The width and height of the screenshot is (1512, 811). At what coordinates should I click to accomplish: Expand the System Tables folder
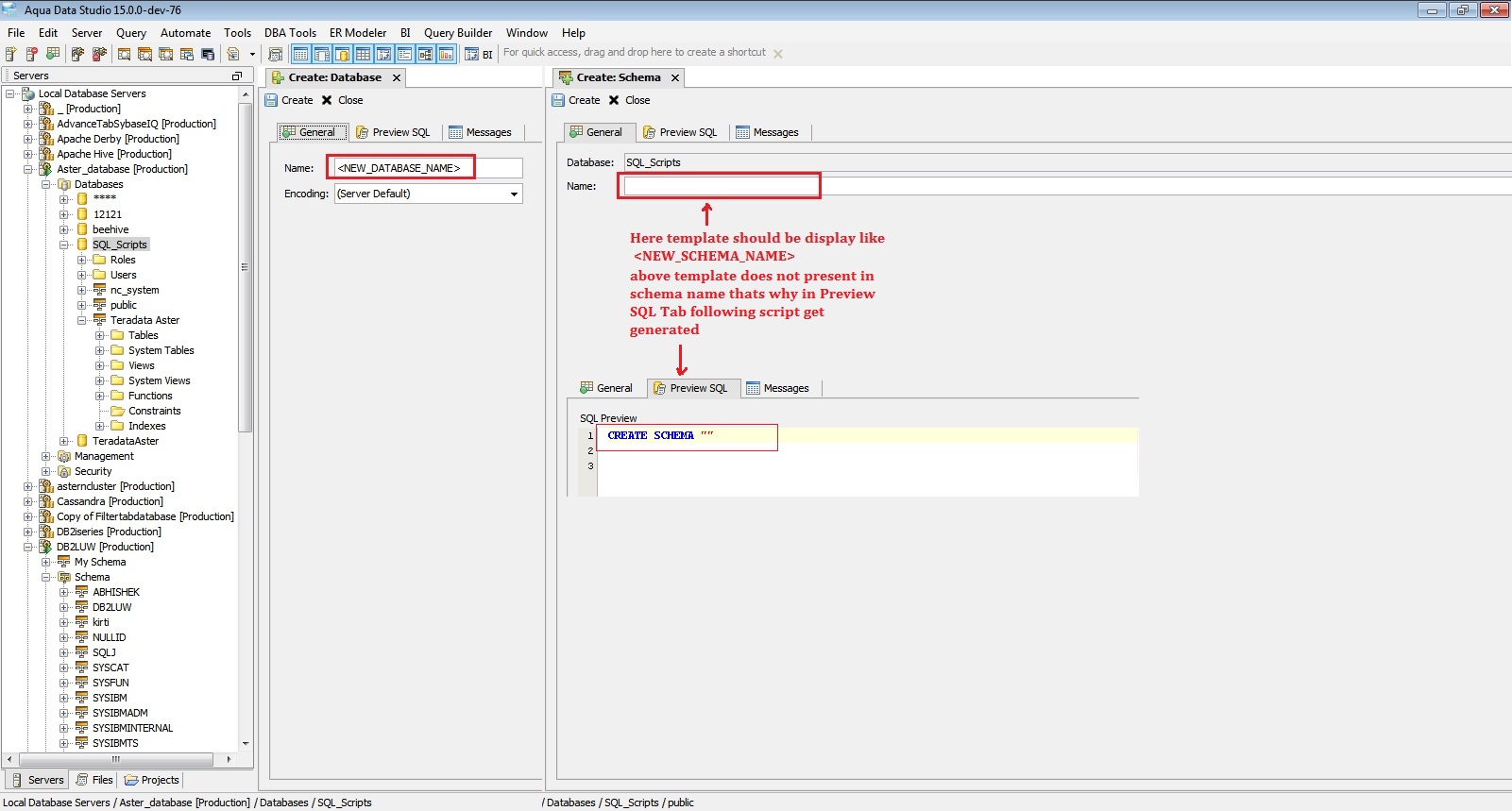tap(100, 350)
